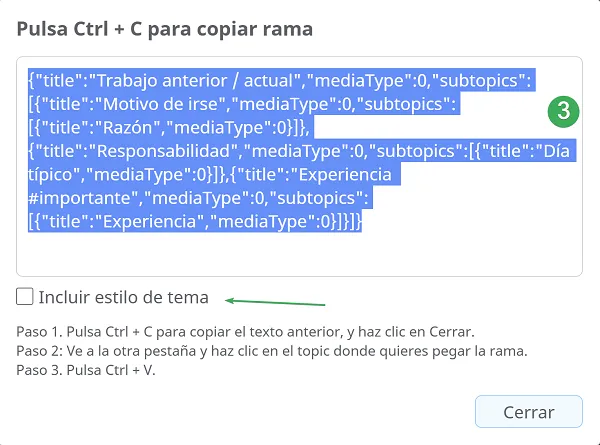Viewport: 600px width, 445px height.
Task: Click the word típico in the JSON text
Action: tap(52, 175)
